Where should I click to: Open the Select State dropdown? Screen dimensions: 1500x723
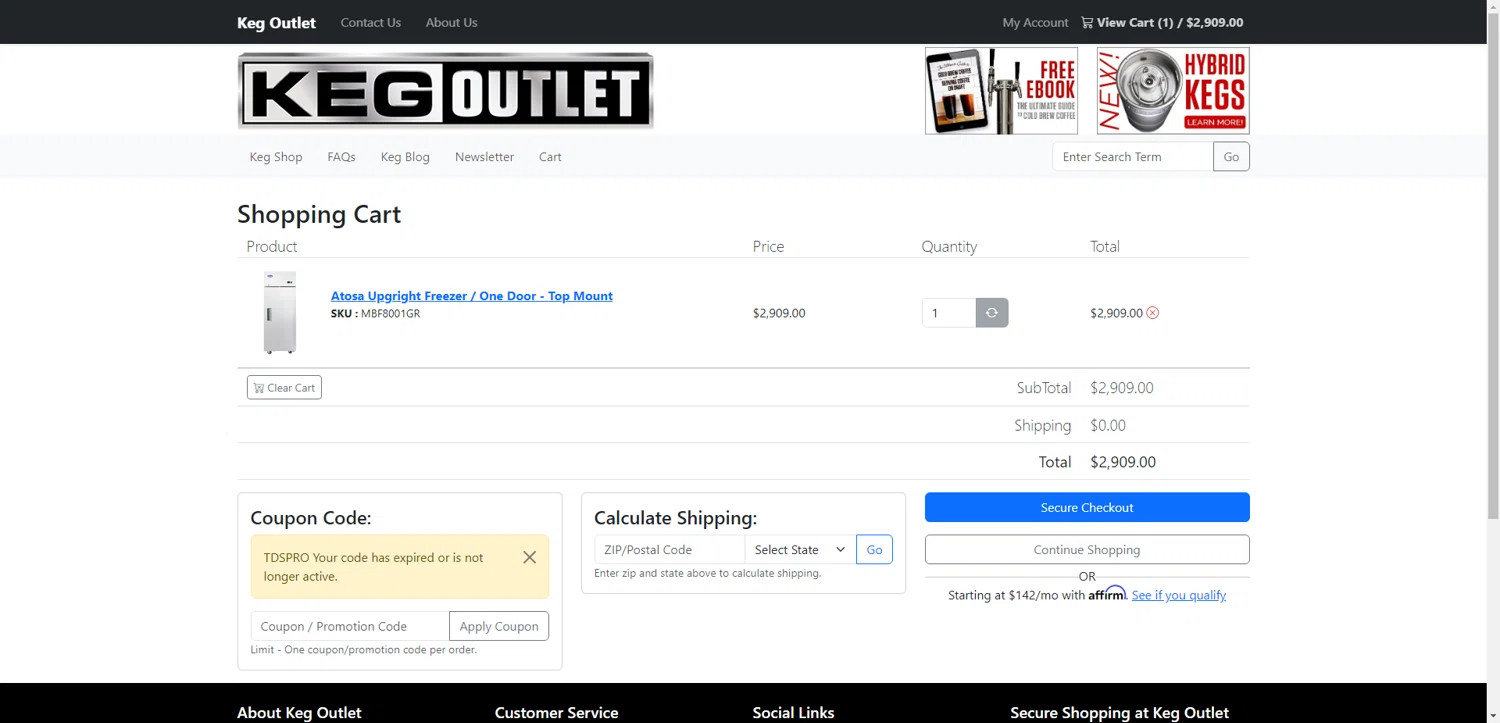coord(800,550)
